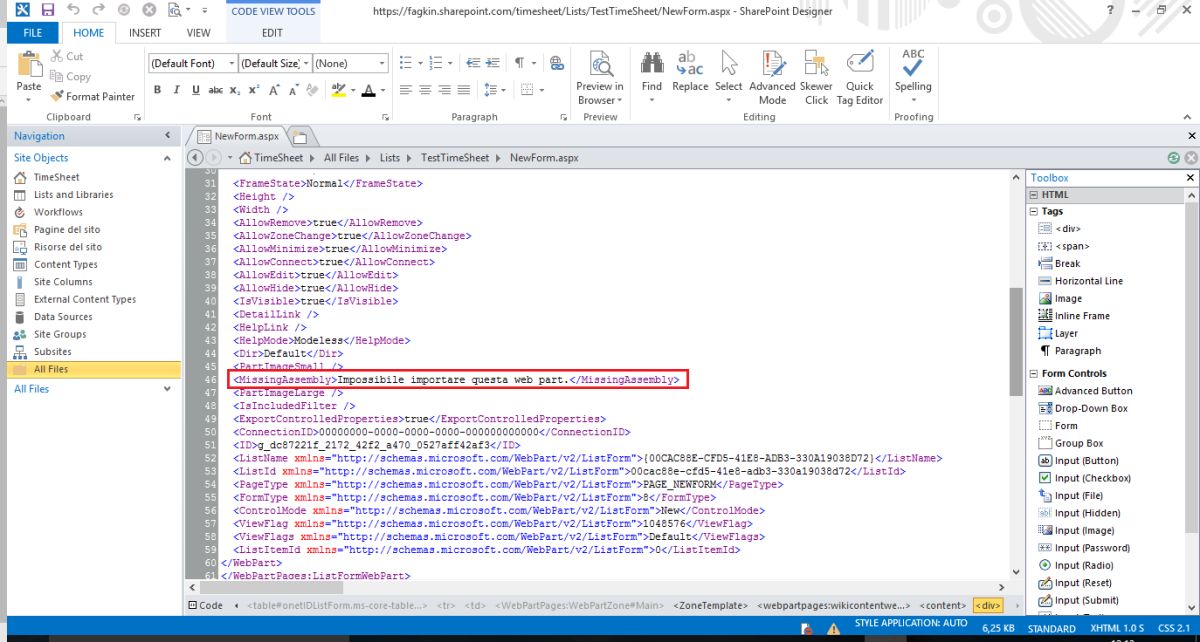Open Content Types in Navigation
This screenshot has height=642, width=1200.
[66, 264]
